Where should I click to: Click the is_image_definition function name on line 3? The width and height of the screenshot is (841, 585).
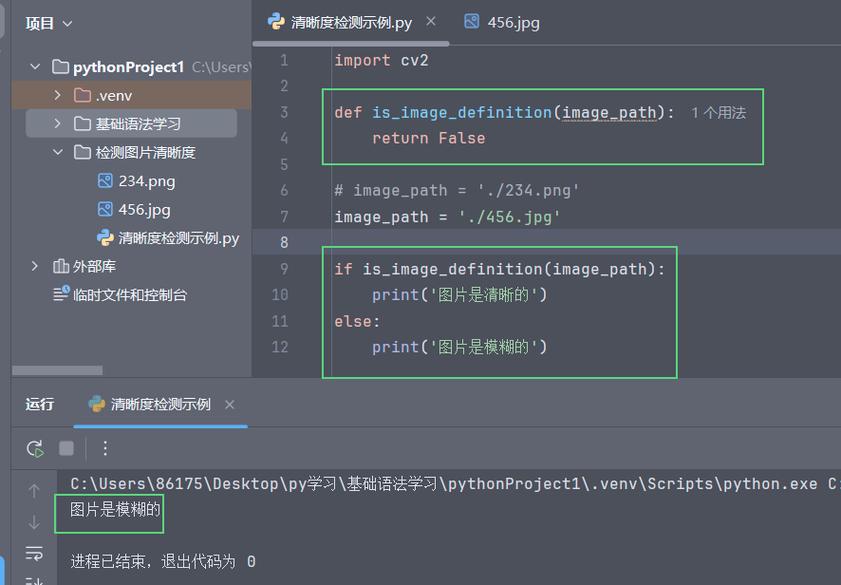pos(462,112)
